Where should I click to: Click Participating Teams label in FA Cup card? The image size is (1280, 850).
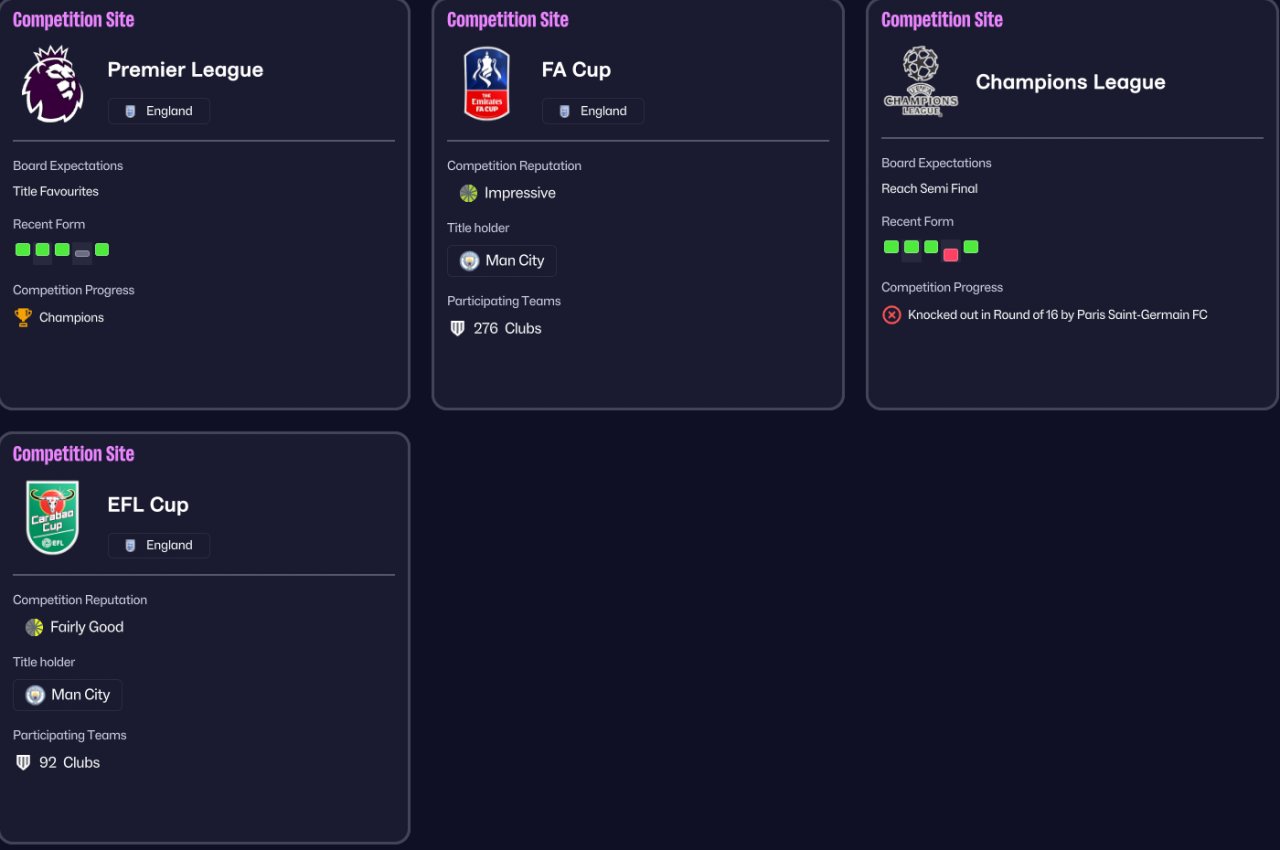(504, 301)
